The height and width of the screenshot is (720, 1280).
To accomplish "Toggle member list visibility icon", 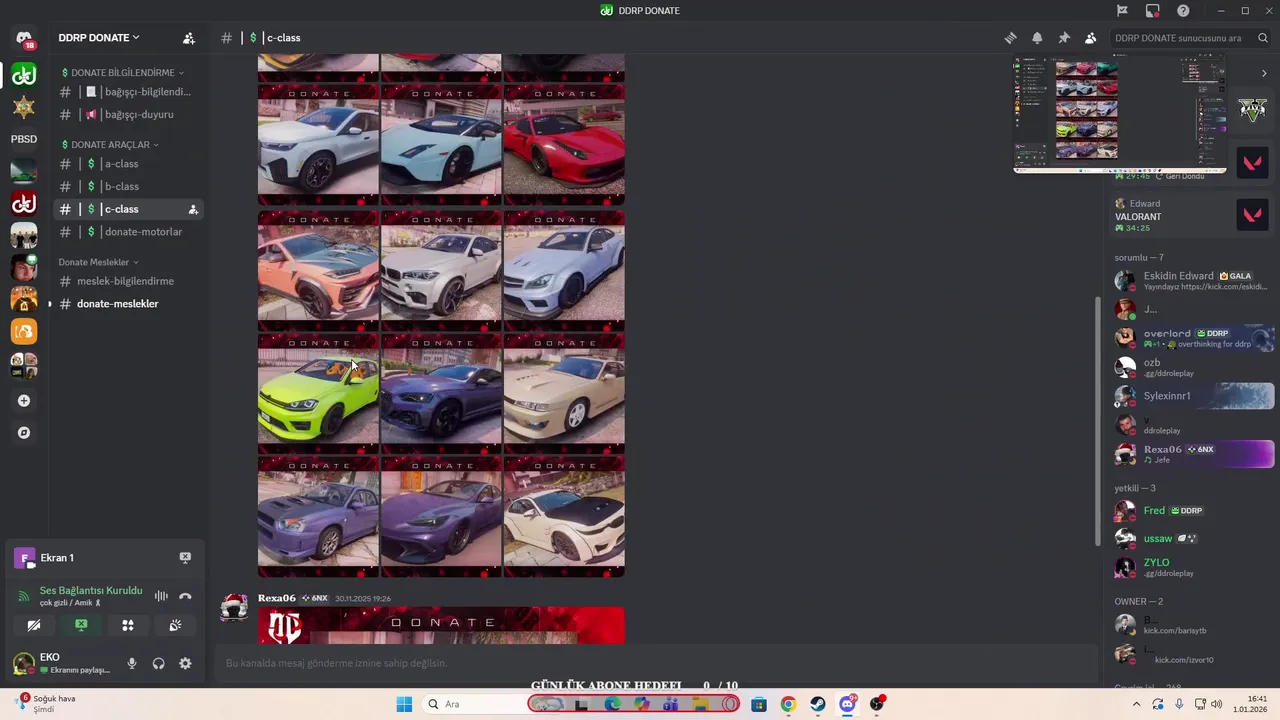I will point(1090,38).
